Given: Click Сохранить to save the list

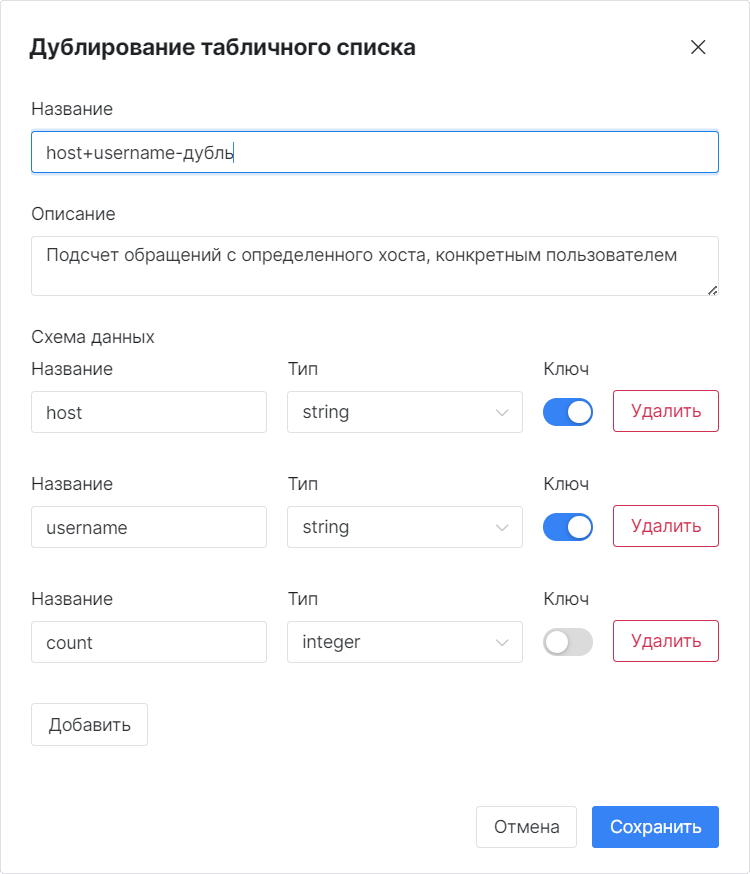Looking at the screenshot, I should 655,827.
